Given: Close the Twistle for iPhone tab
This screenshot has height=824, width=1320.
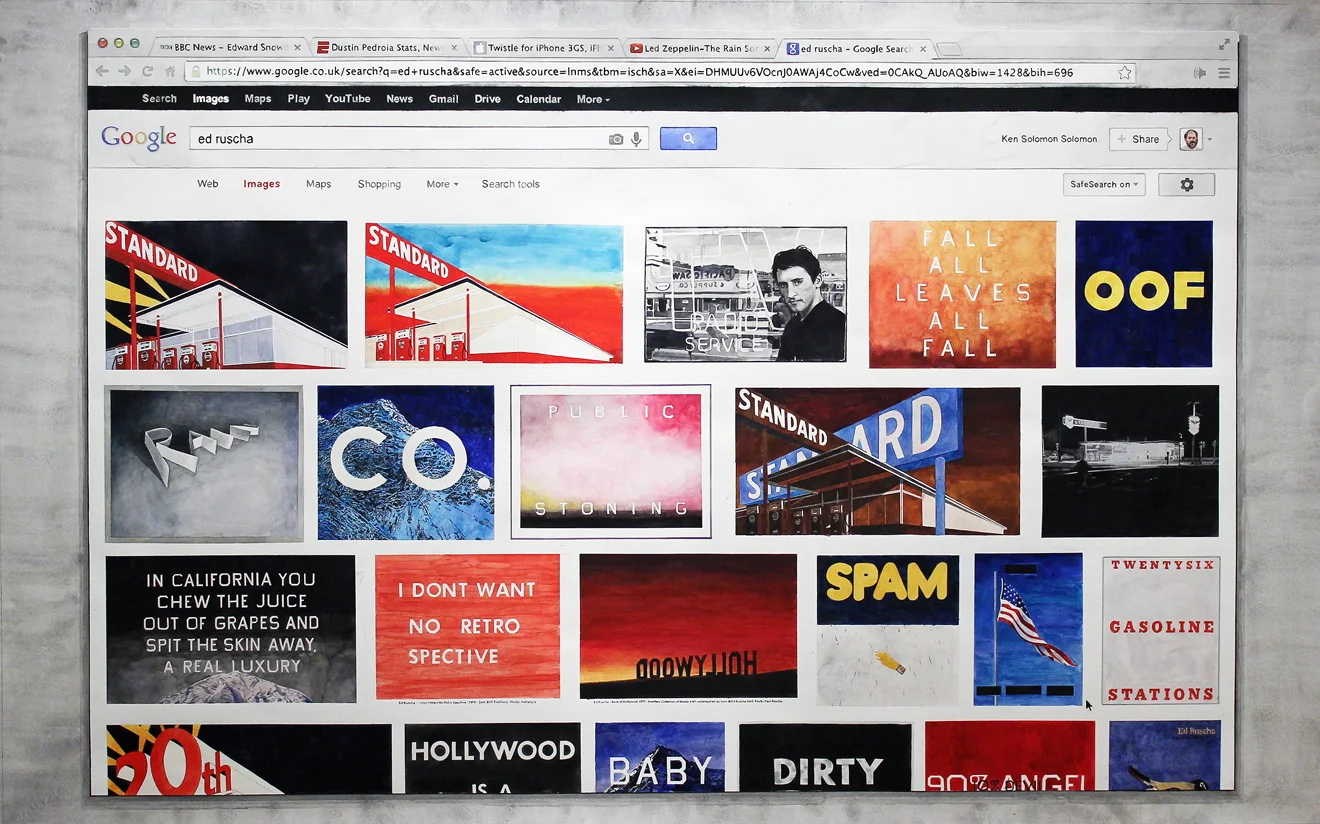Looking at the screenshot, I should pyautogui.click(x=611, y=48).
